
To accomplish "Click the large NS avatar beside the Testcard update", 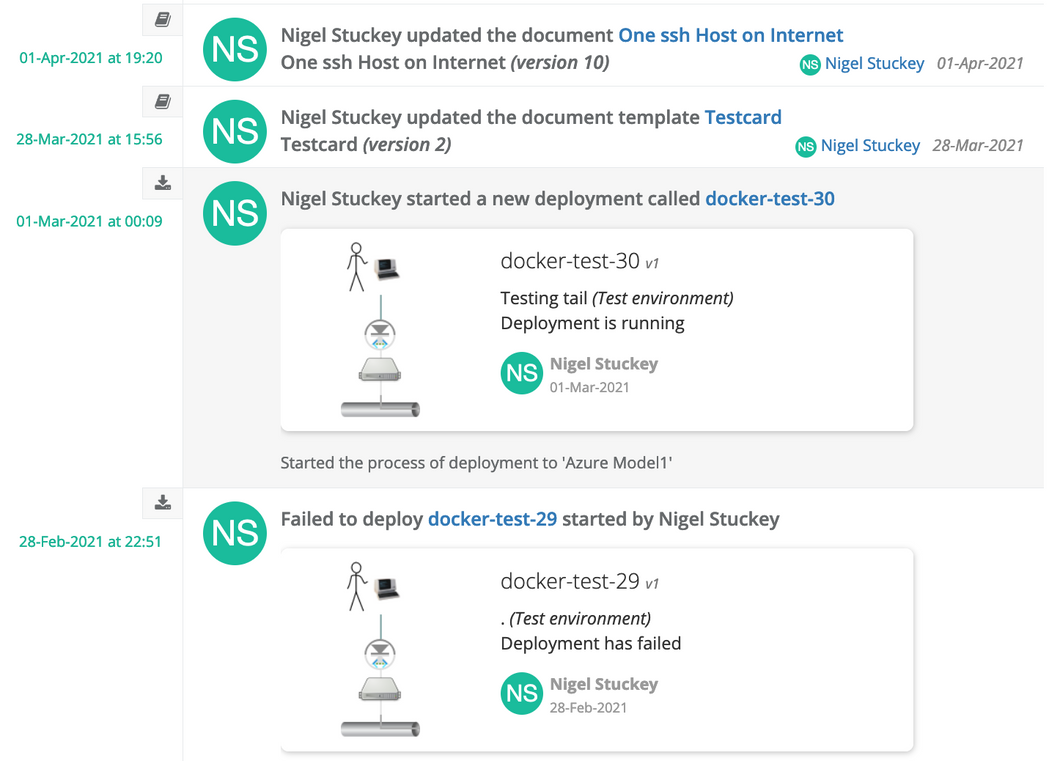I will [x=235, y=131].
